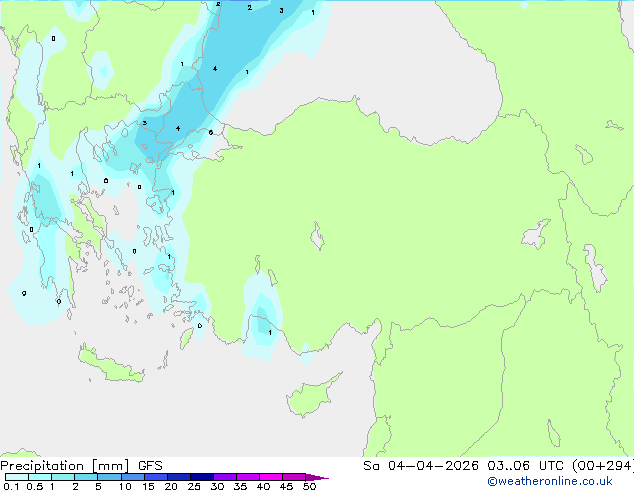Viewport: 634px width, 490px height.
Task: Select the purple swatch between 30 and 35
Action: pyautogui.click(x=225, y=477)
